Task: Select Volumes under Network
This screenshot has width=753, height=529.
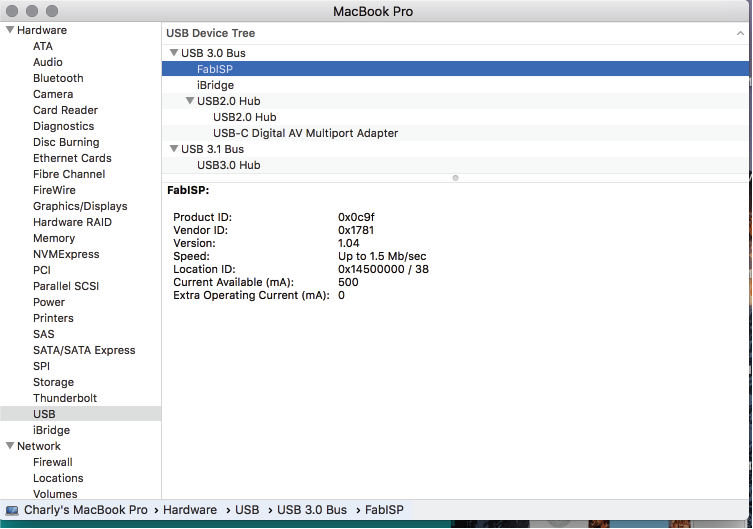Action: click(x=55, y=494)
